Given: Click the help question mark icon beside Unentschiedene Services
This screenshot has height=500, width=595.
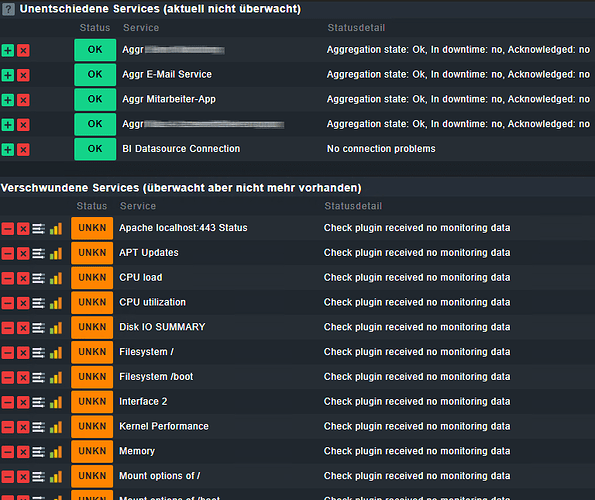Looking at the screenshot, I should click(8, 9).
